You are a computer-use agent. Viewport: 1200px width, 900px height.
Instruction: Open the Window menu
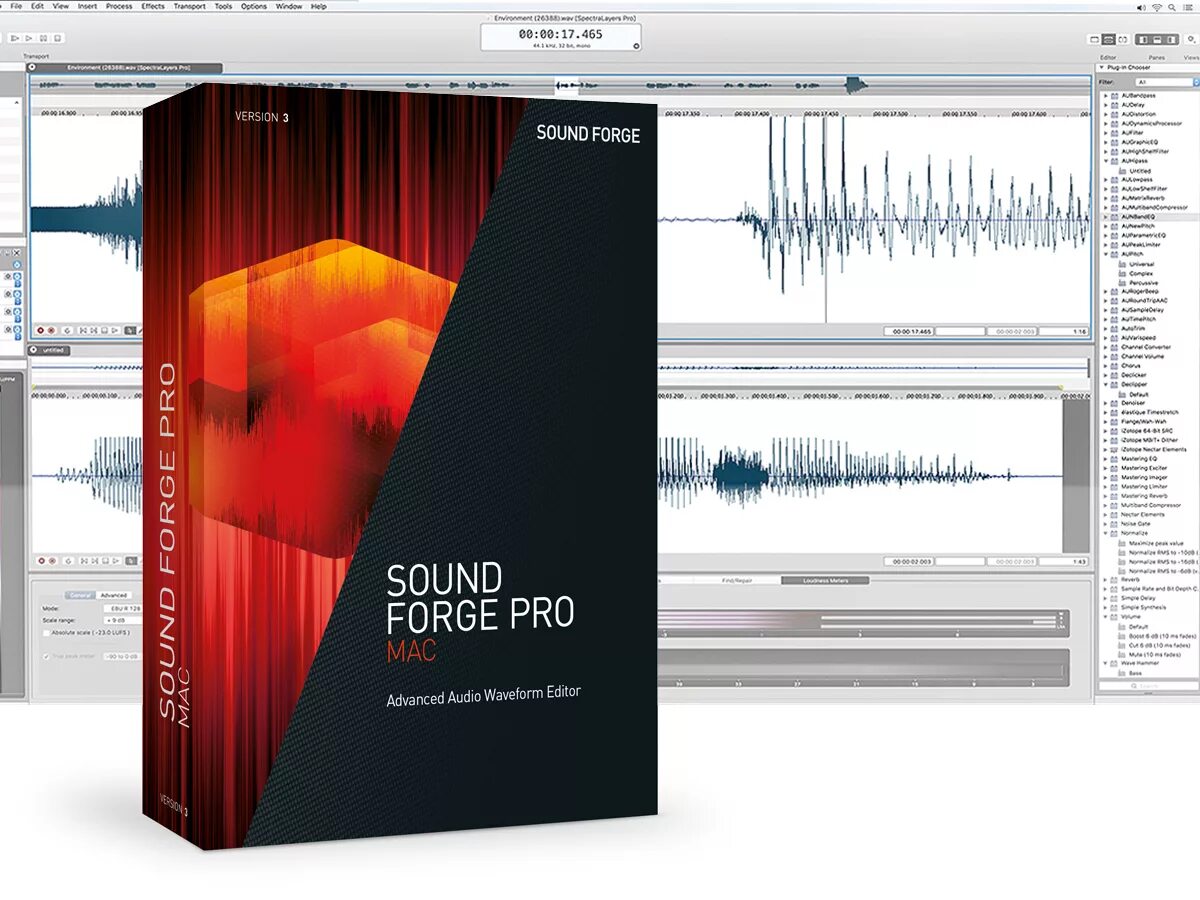pyautogui.click(x=289, y=6)
